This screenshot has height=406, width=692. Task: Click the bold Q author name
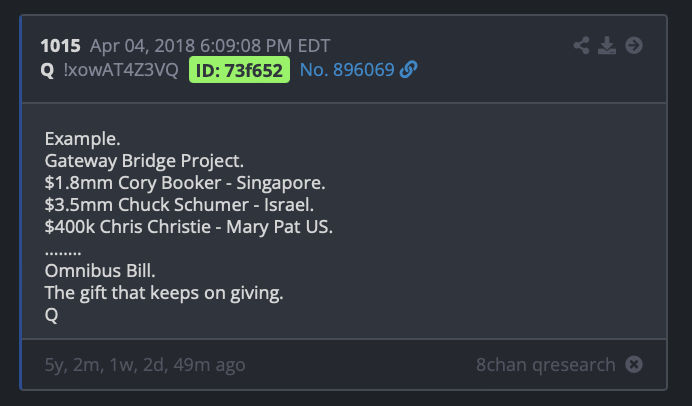click(x=47, y=70)
